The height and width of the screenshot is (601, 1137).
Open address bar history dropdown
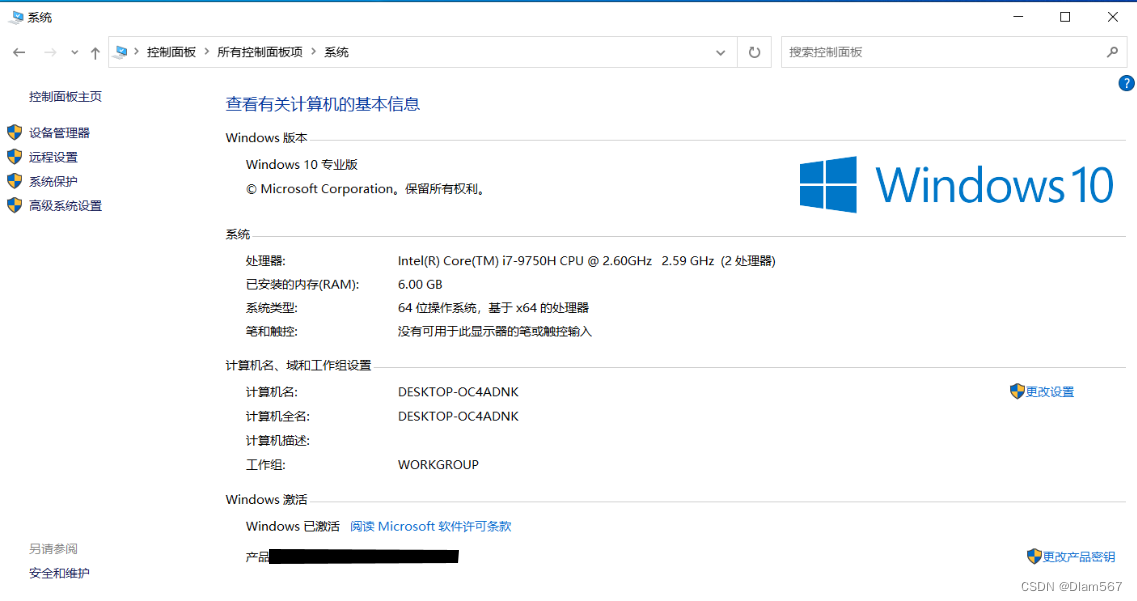point(720,52)
